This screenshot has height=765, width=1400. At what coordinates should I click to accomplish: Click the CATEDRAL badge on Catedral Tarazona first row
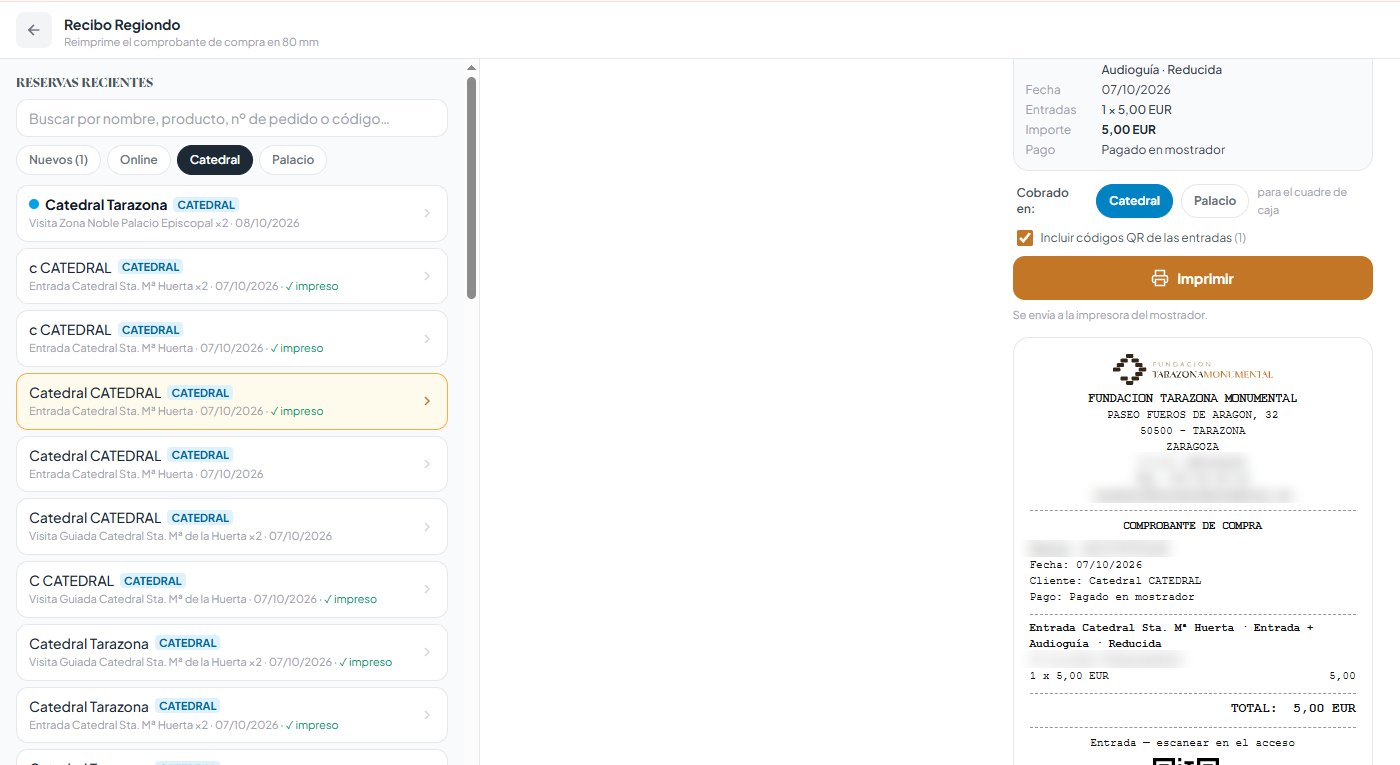click(x=206, y=204)
